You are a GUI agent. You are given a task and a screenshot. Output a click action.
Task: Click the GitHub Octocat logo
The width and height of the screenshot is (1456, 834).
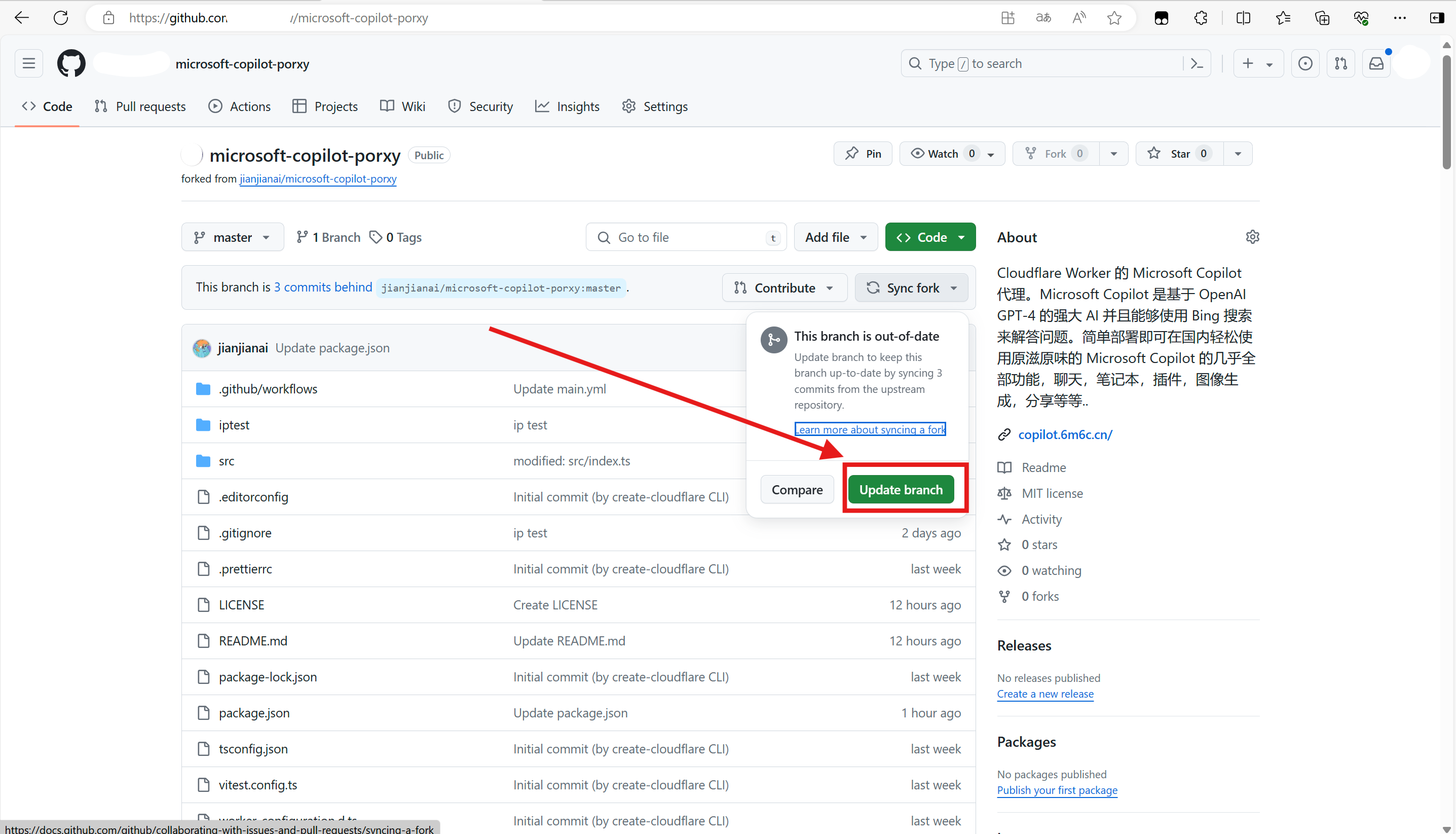pos(71,63)
